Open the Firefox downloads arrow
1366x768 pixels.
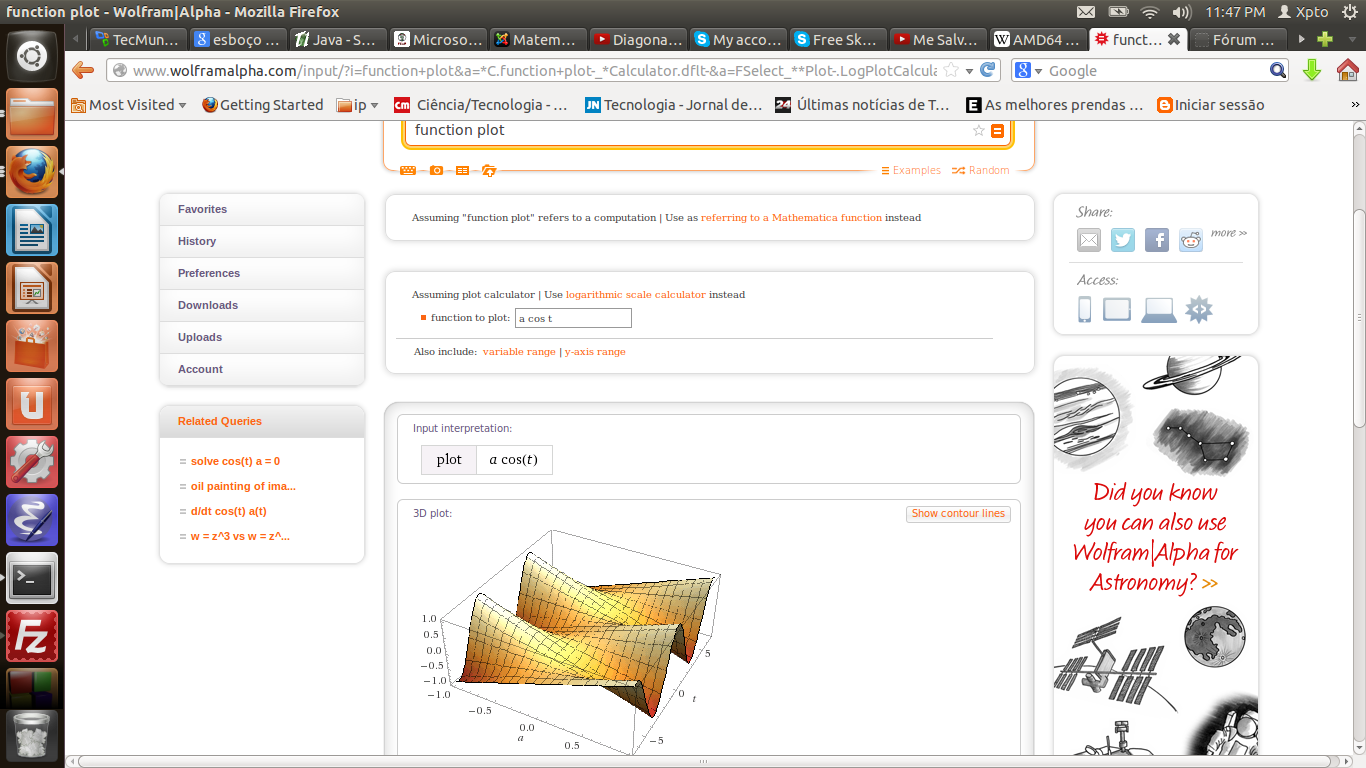1312,70
